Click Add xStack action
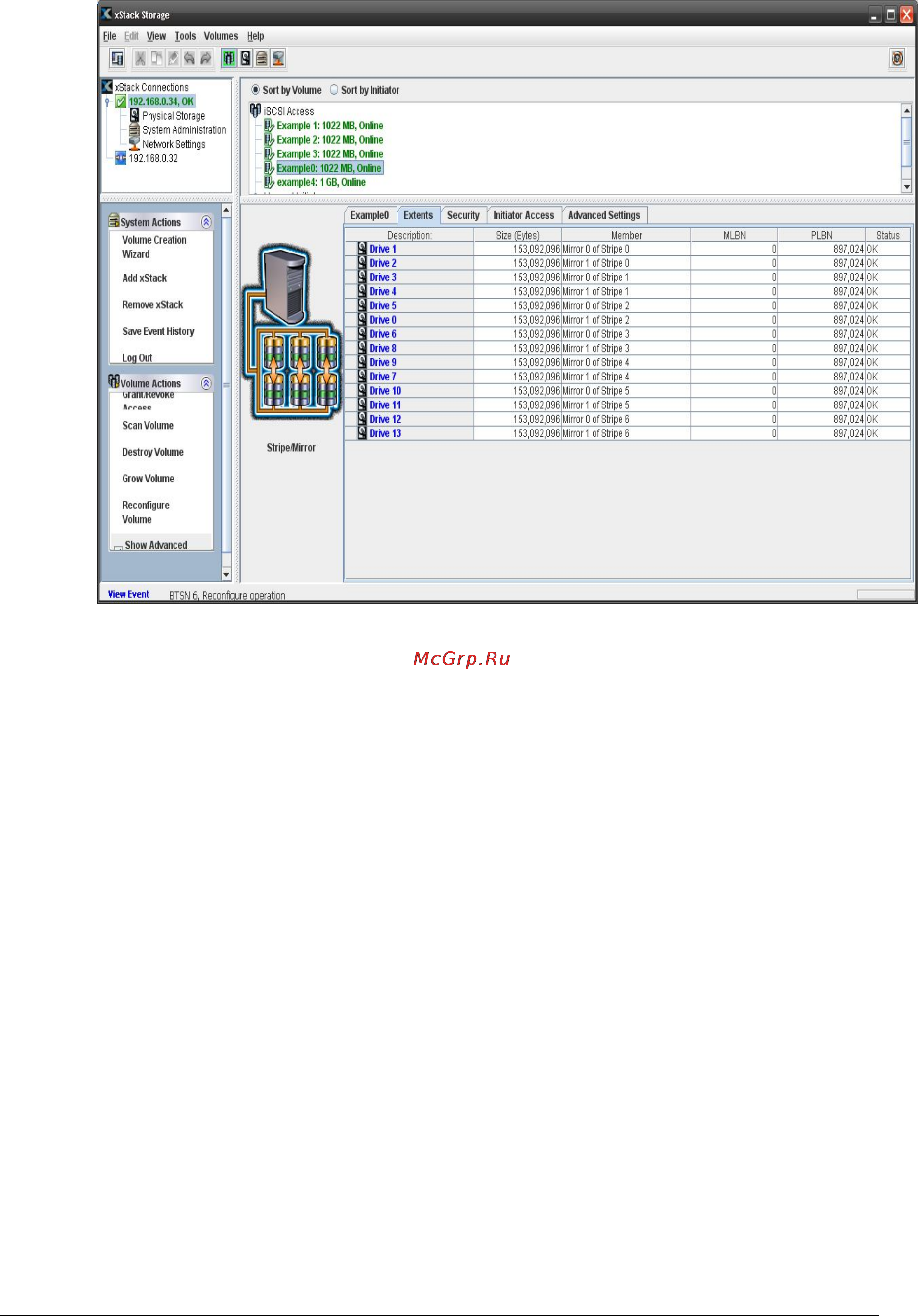Viewport: 918px width, 1316px height. [x=145, y=278]
